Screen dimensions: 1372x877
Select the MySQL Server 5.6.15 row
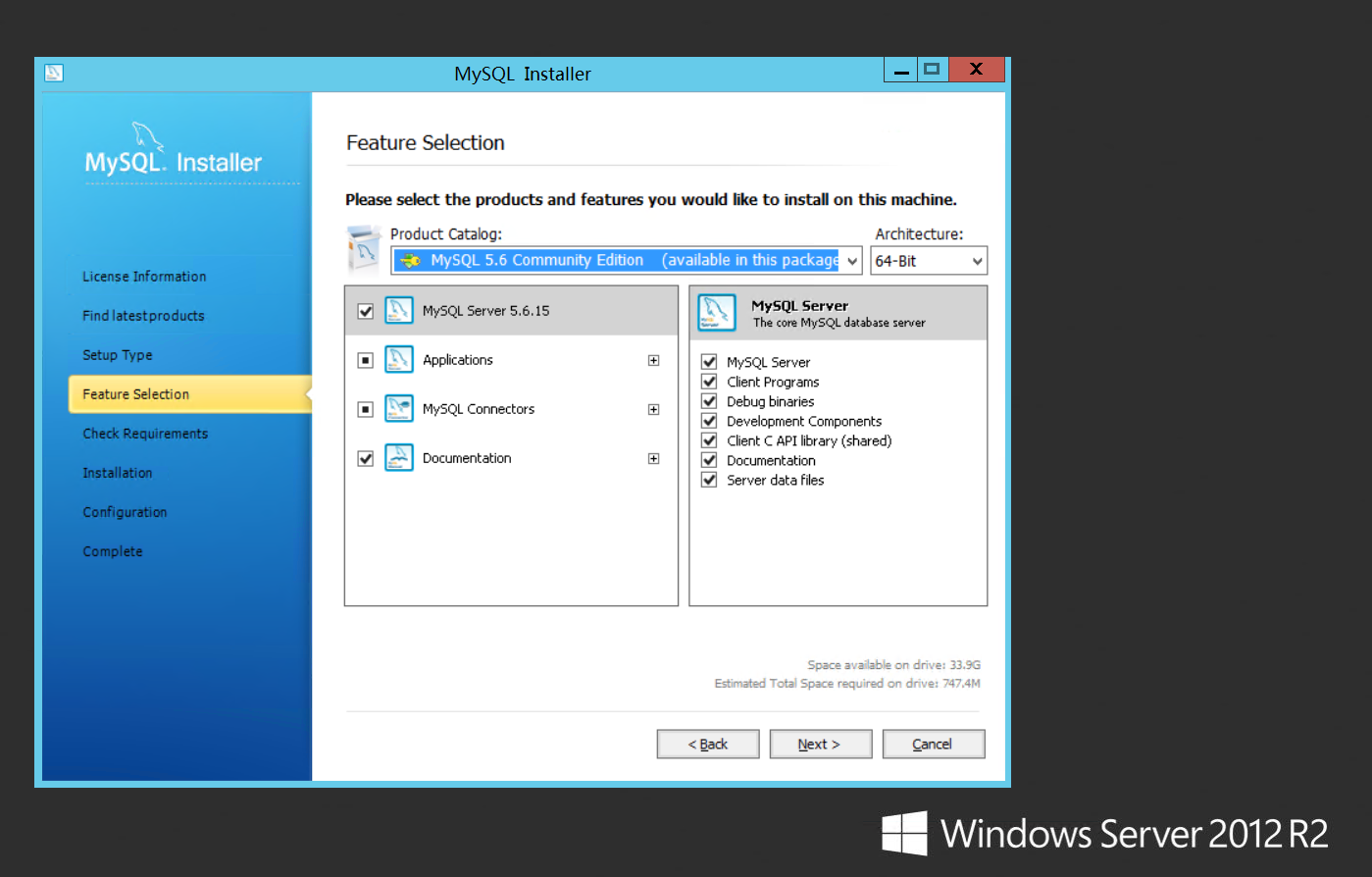(x=512, y=311)
